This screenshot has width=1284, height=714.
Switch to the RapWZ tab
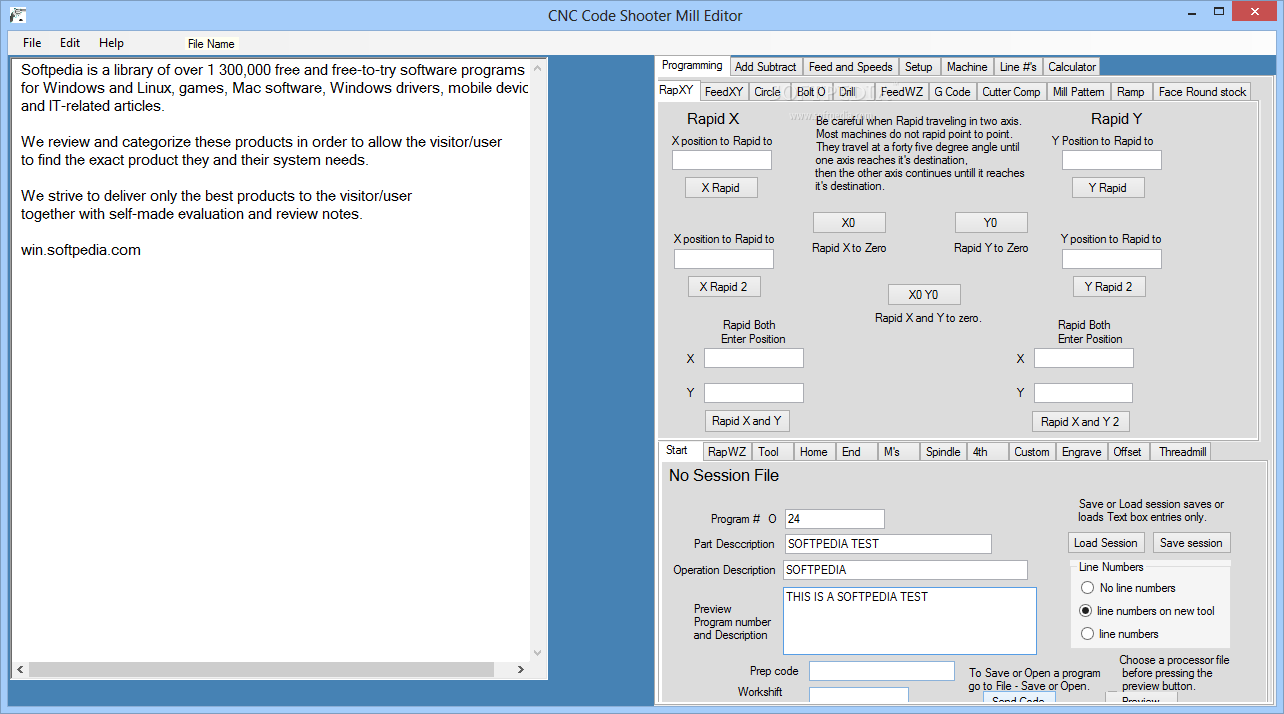pos(727,452)
